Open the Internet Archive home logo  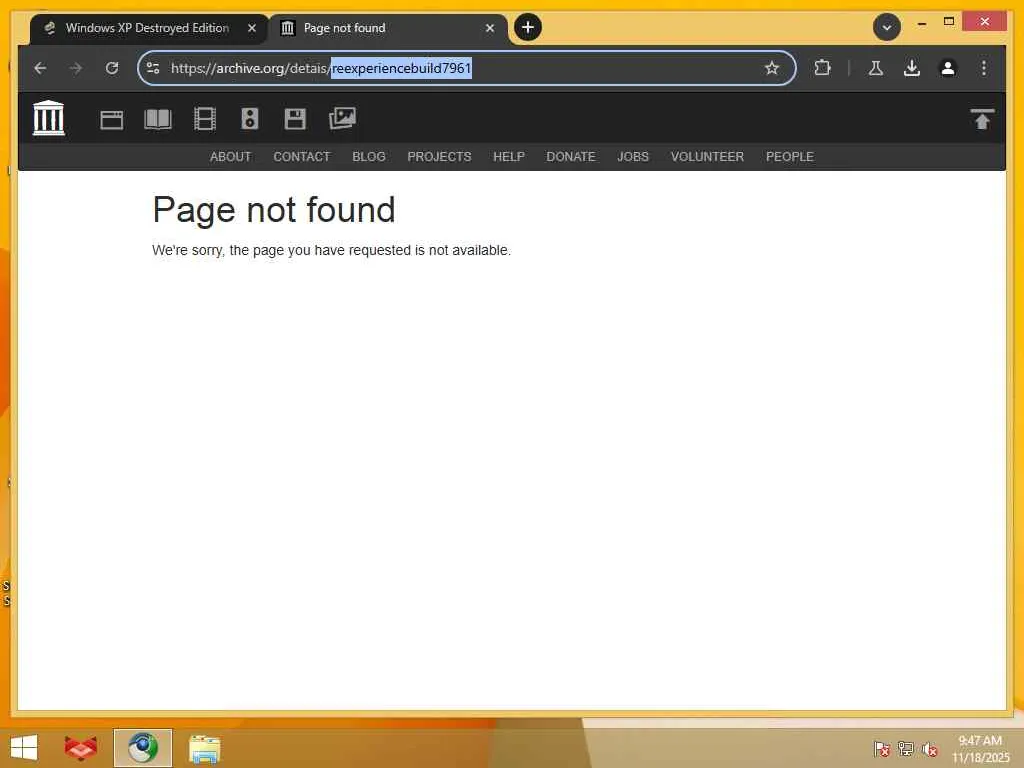[49, 118]
